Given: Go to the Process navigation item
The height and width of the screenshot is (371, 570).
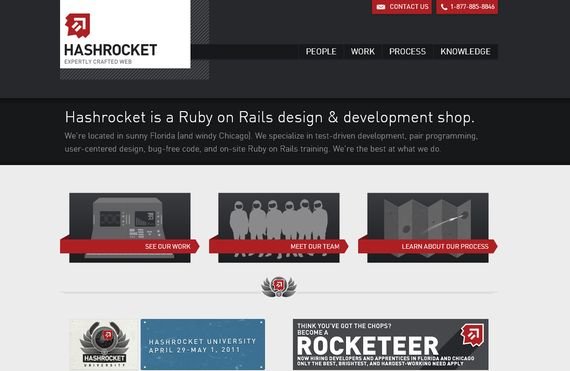Looking at the screenshot, I should coord(407,52).
